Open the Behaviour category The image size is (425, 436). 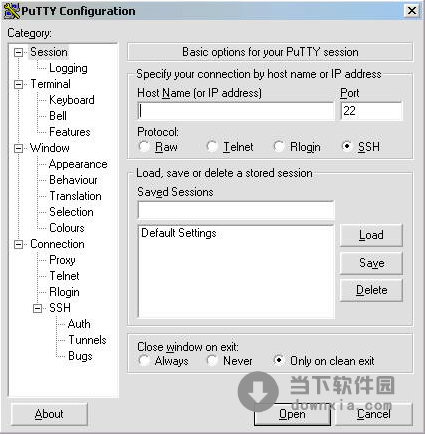coord(73,180)
